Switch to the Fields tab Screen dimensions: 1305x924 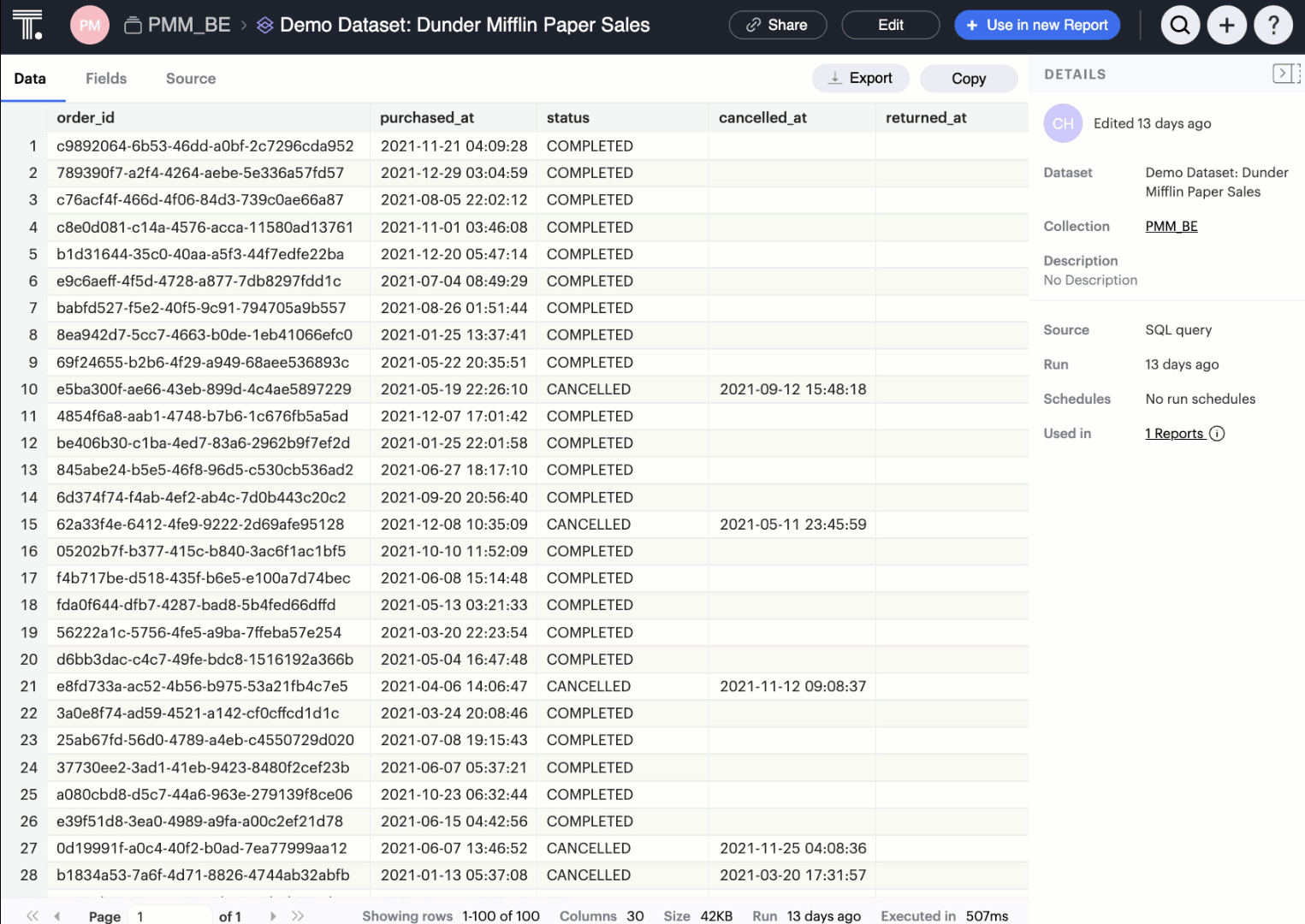point(106,79)
